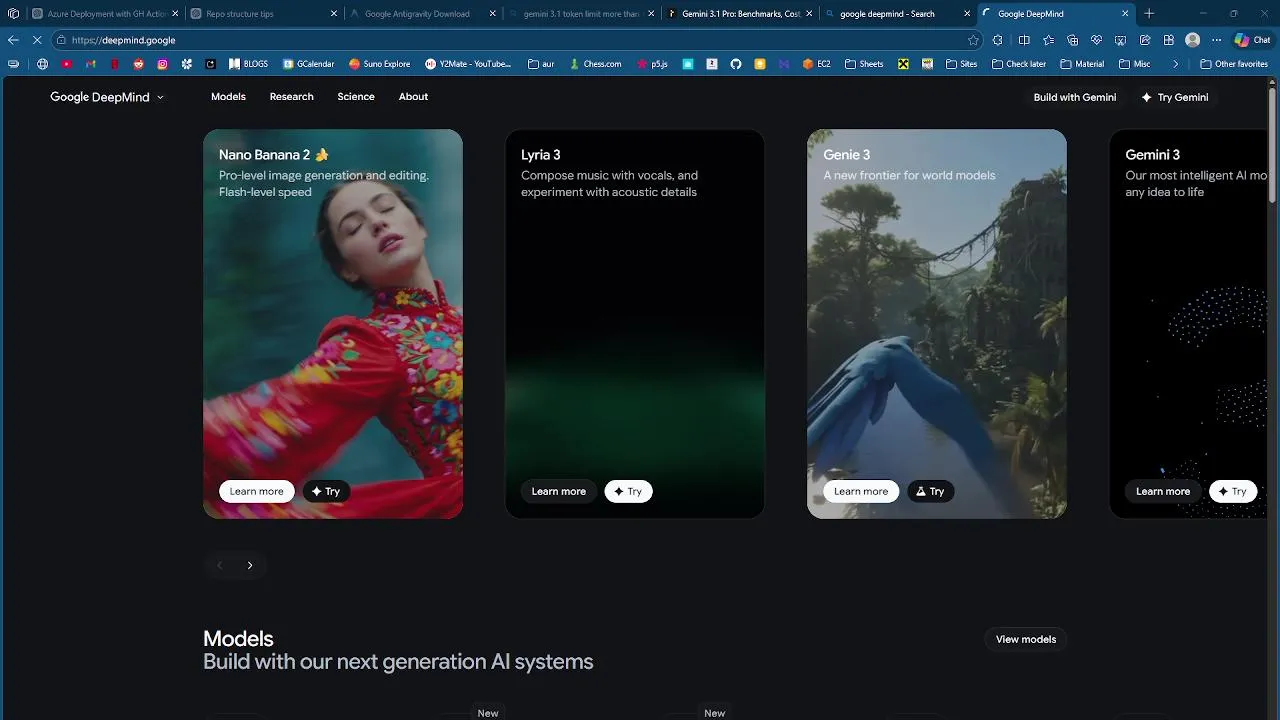Open browser Settings and more menu
Viewport: 1280px width, 720px height.
click(1216, 40)
